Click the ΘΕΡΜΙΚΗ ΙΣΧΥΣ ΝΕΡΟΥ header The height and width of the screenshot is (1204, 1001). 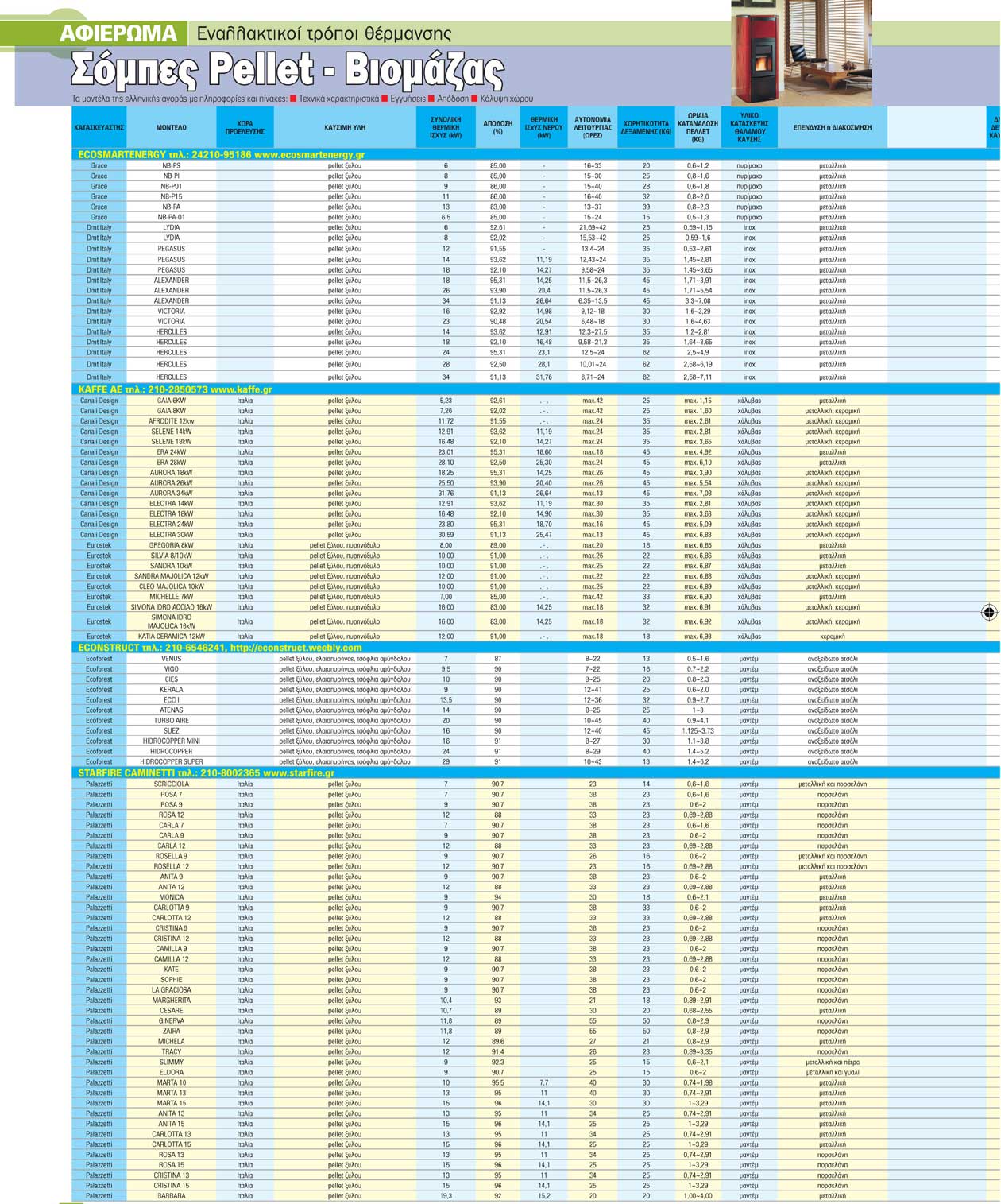[x=544, y=127]
